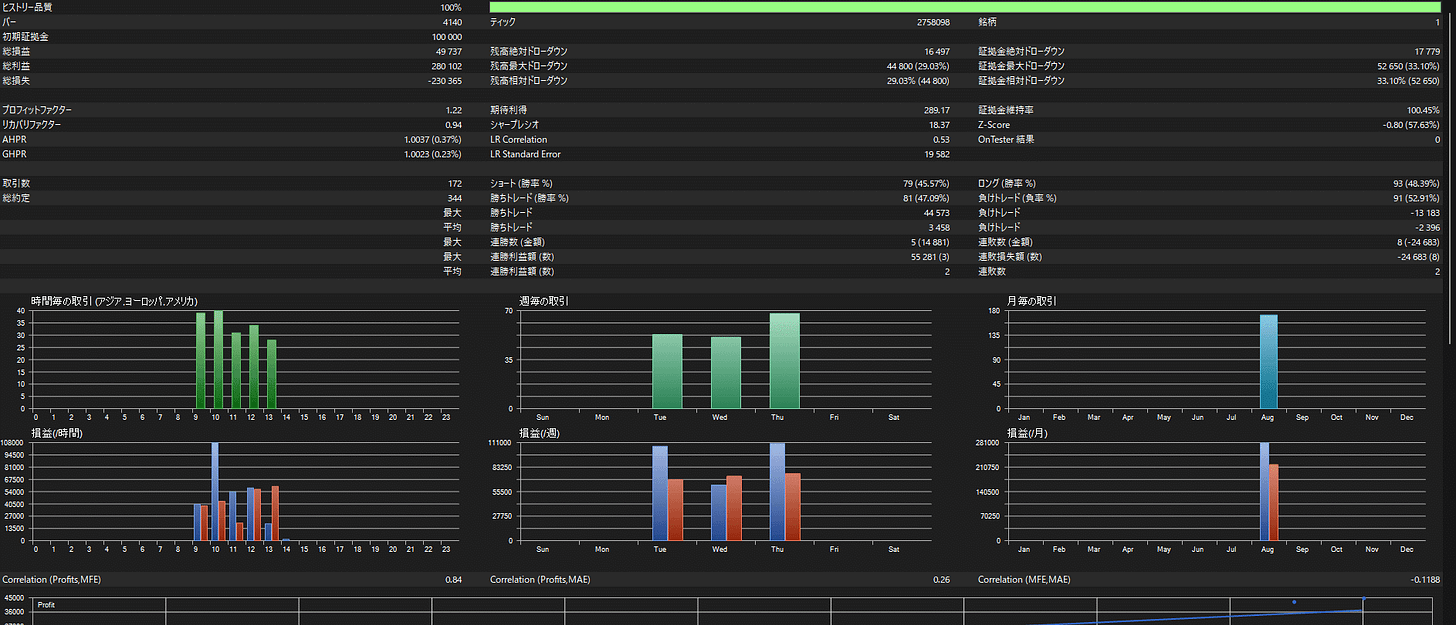Click the total net profit value 49 737
Screen dimensions: 1456x625
point(448,51)
